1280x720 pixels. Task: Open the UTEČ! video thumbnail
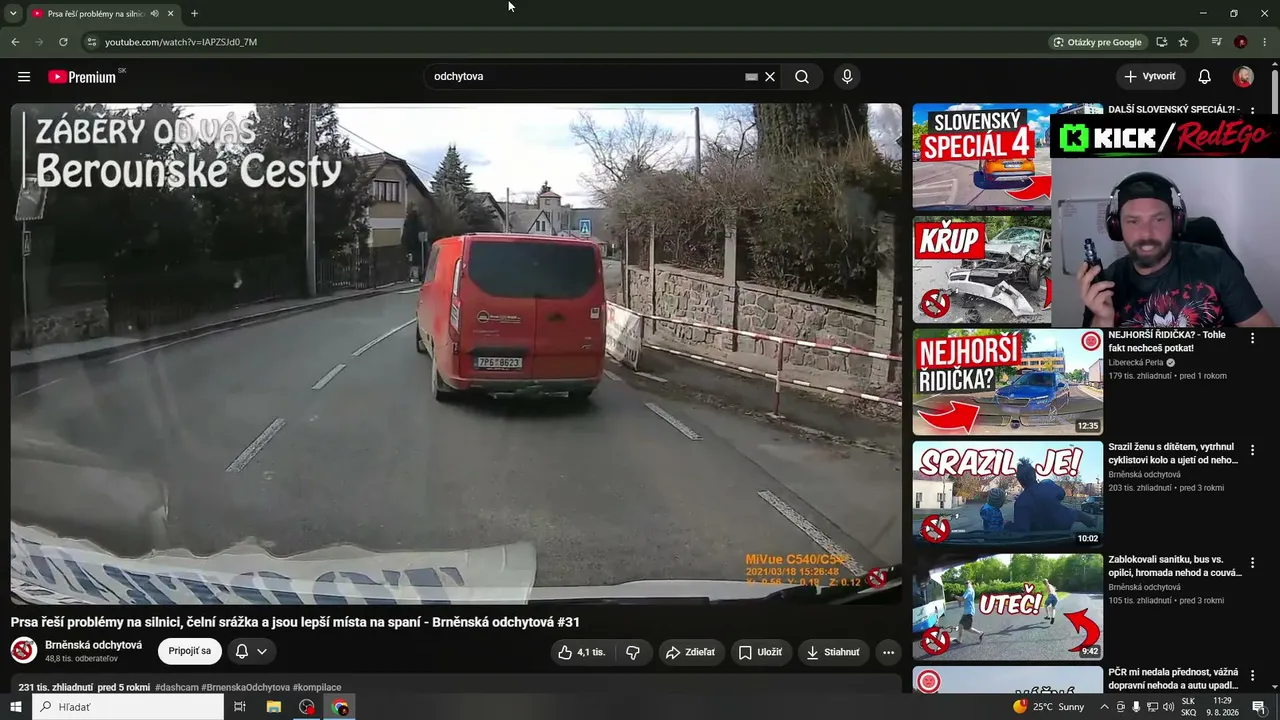click(1007, 608)
